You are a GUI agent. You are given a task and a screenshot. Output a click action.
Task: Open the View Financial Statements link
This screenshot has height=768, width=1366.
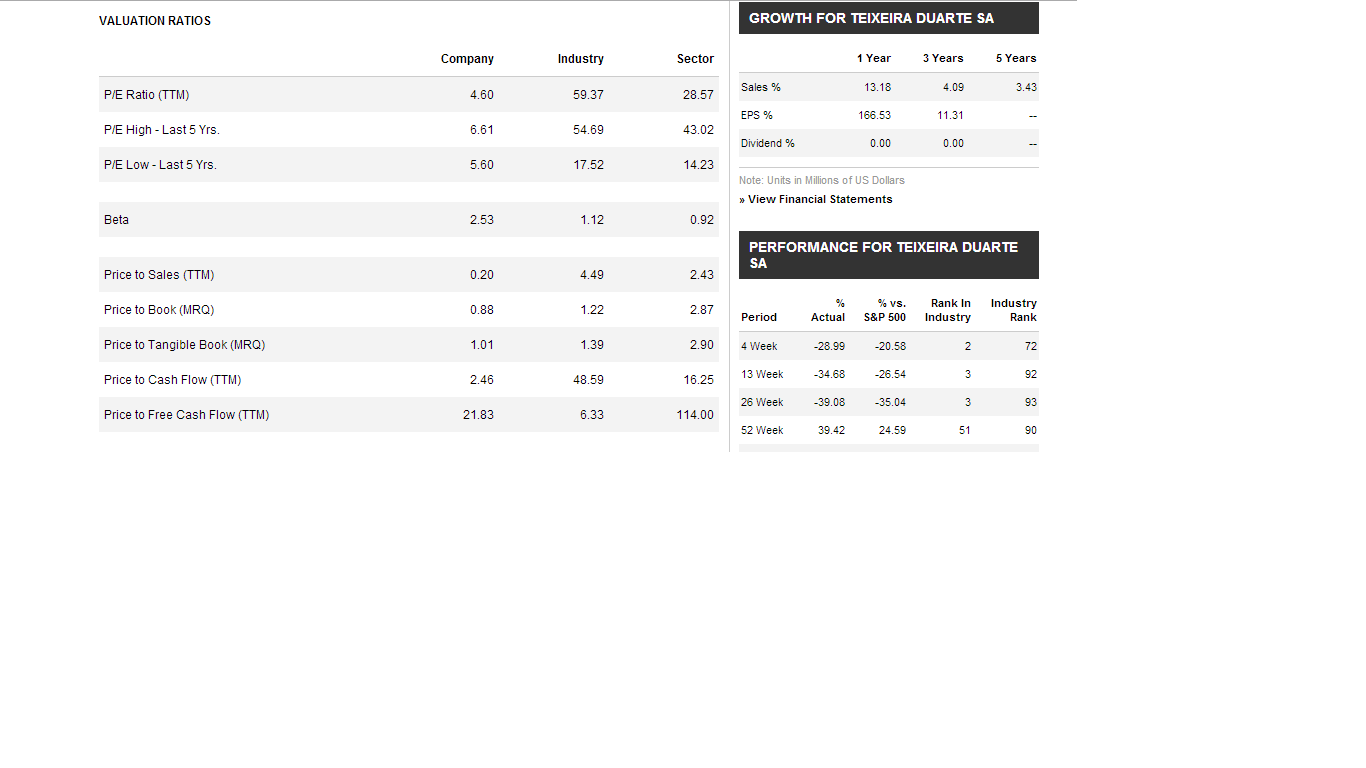coord(820,199)
